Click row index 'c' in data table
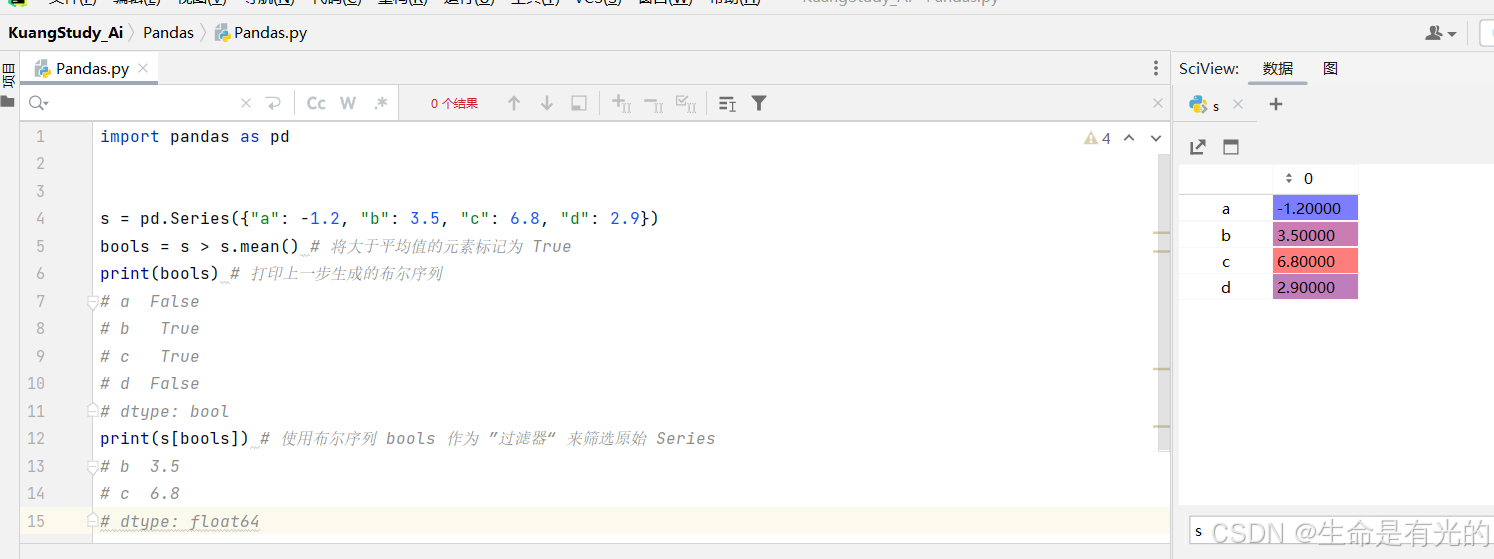Image resolution: width=1494 pixels, height=559 pixels. [1226, 262]
